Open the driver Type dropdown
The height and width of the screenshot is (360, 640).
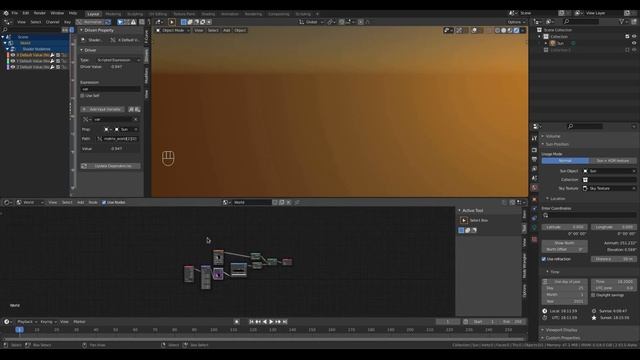coord(118,60)
